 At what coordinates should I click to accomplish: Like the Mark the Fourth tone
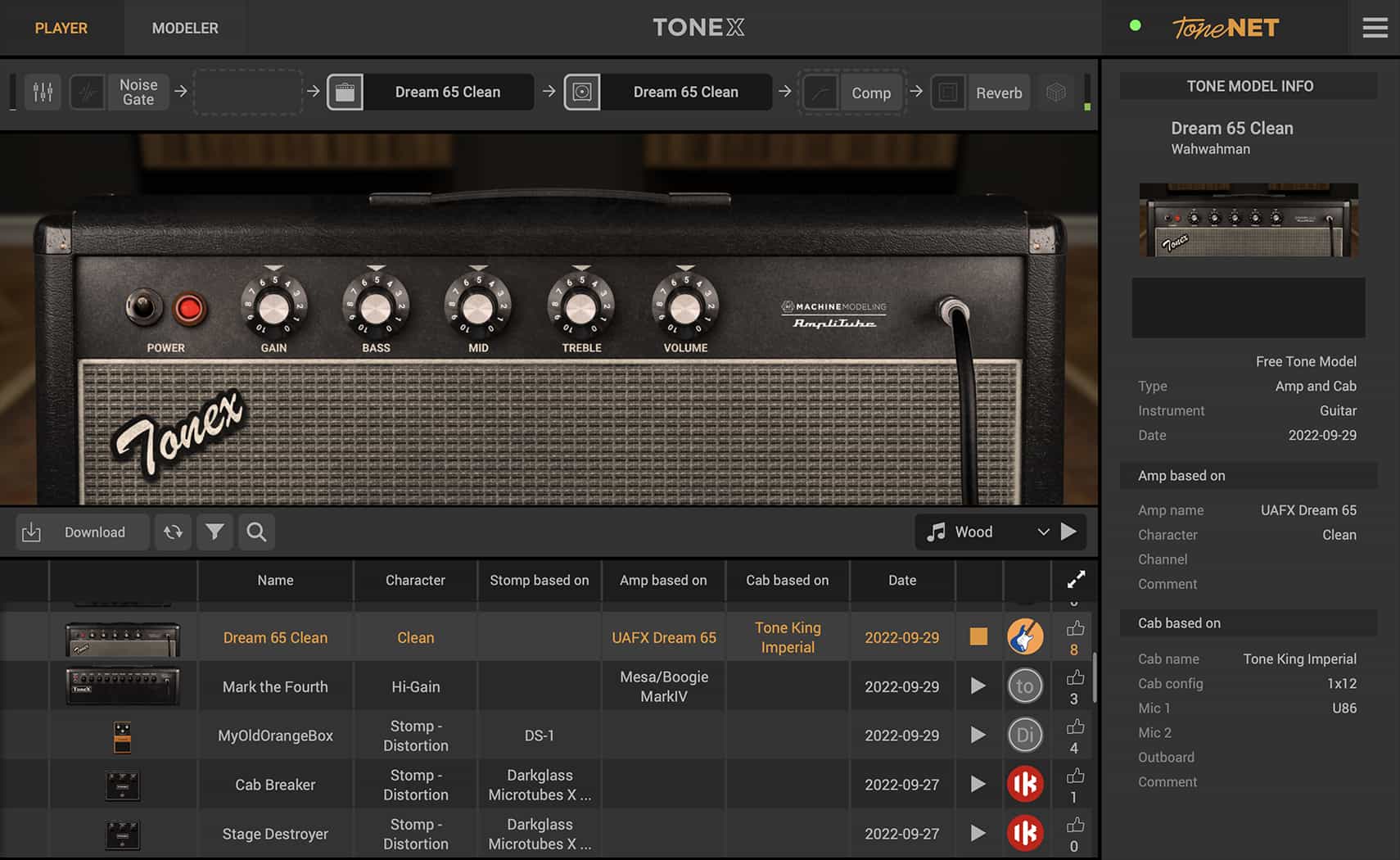tap(1075, 678)
